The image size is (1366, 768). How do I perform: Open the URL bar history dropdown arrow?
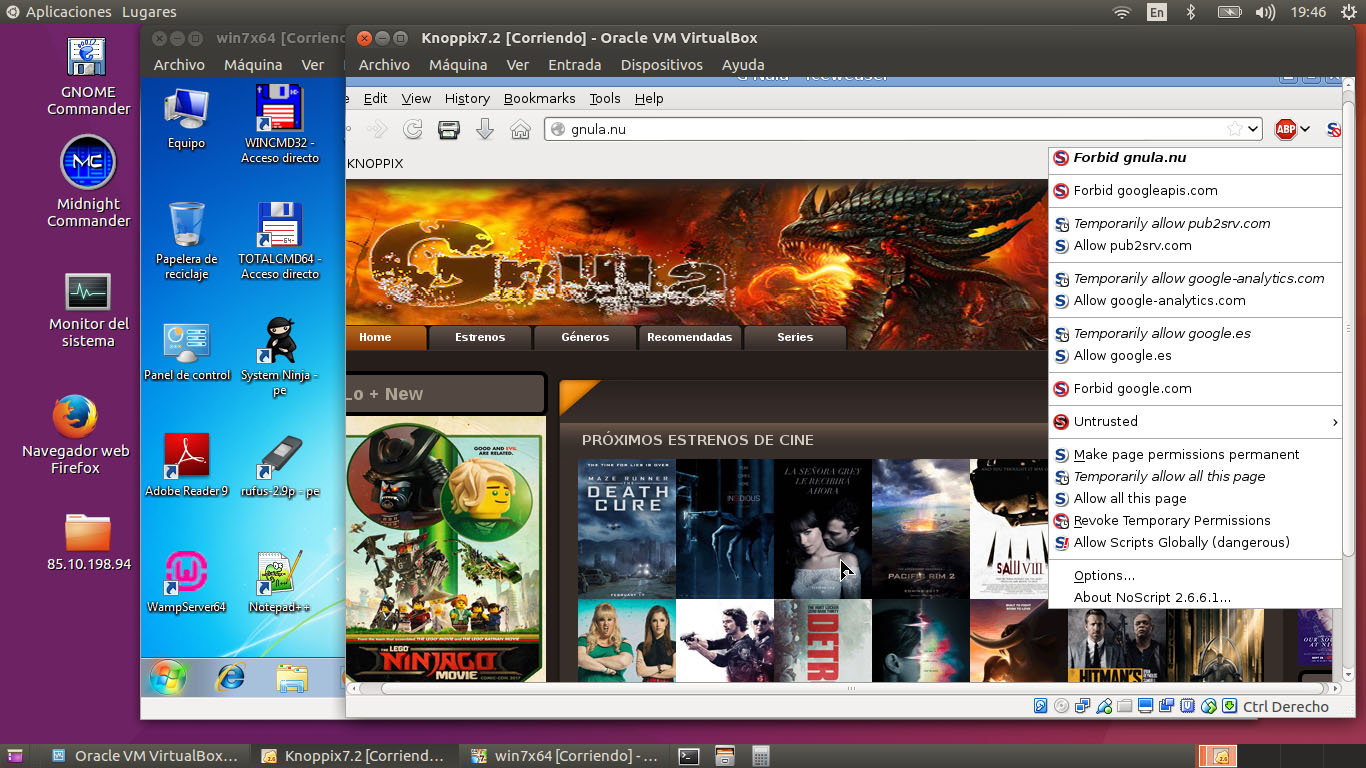[1252, 129]
